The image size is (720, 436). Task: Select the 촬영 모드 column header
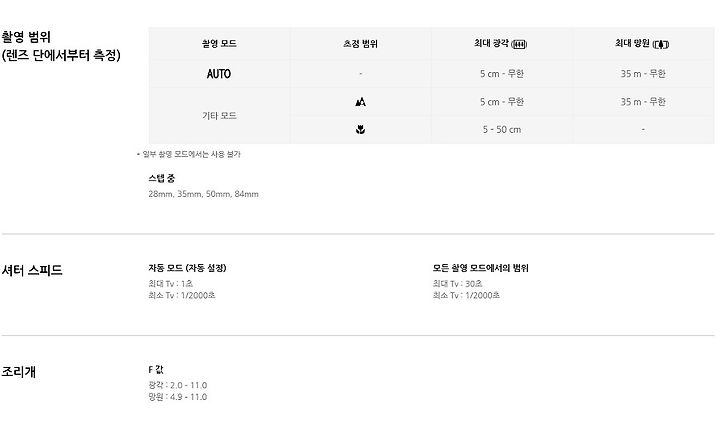(x=219, y=44)
